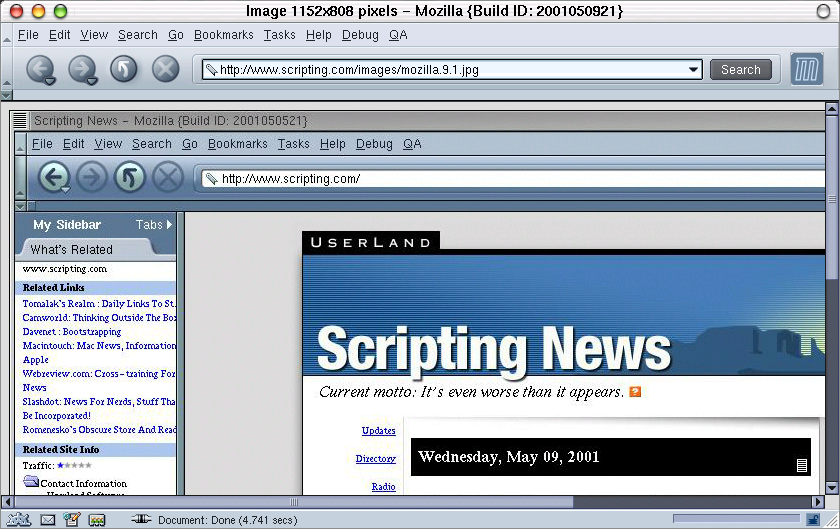The height and width of the screenshot is (529, 840).
Task: Open the Back button's history dropdown arrow
Action: (50, 81)
